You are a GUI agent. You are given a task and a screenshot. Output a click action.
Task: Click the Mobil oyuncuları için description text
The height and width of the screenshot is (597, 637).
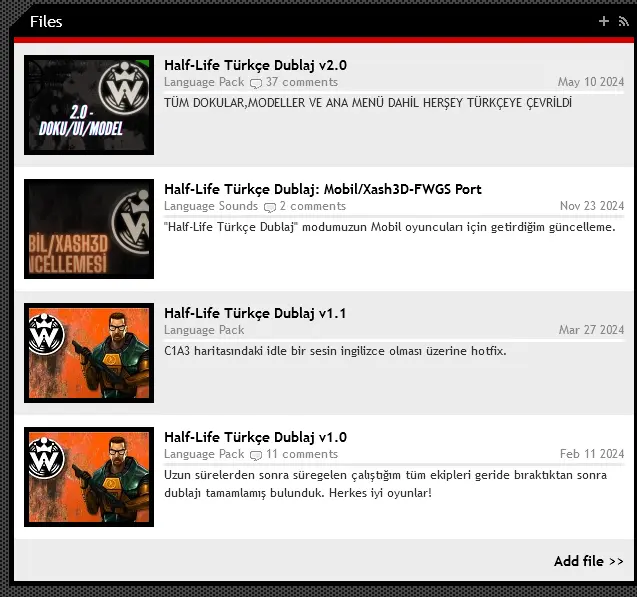point(390,227)
